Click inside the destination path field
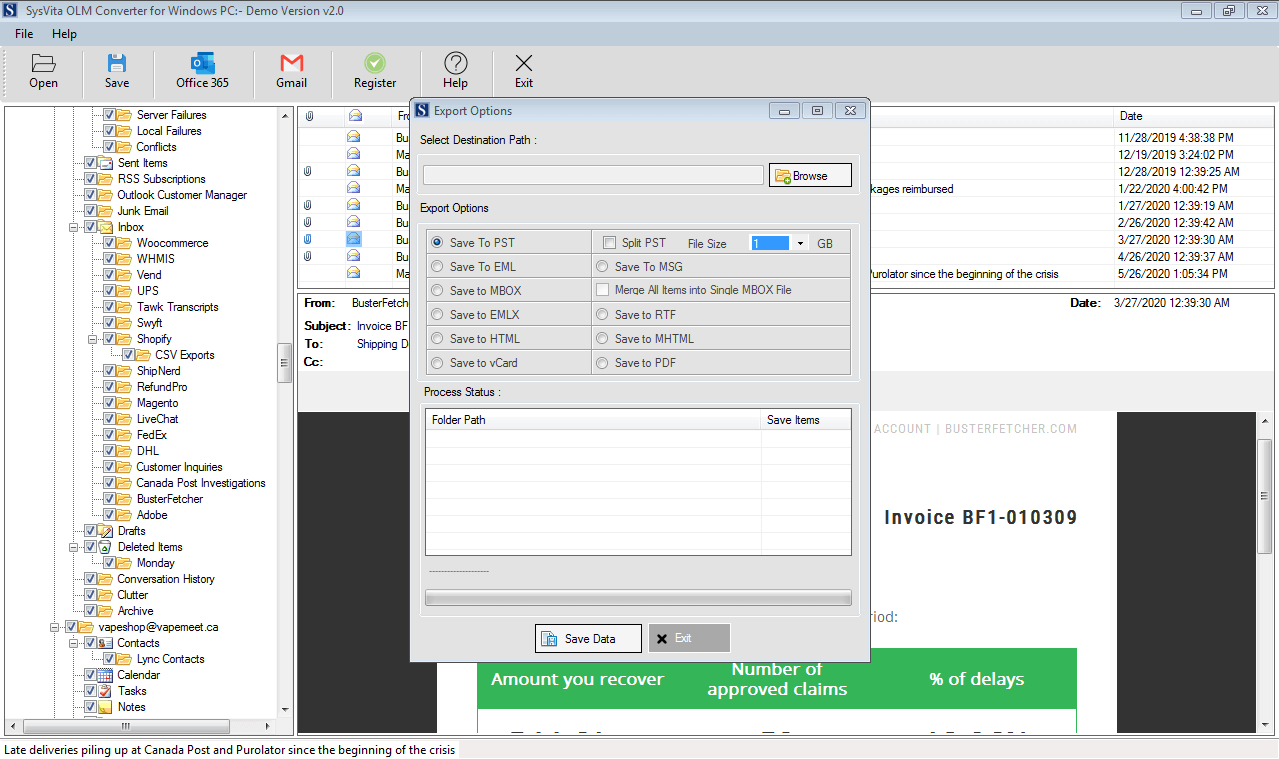1279x759 pixels. (592, 174)
